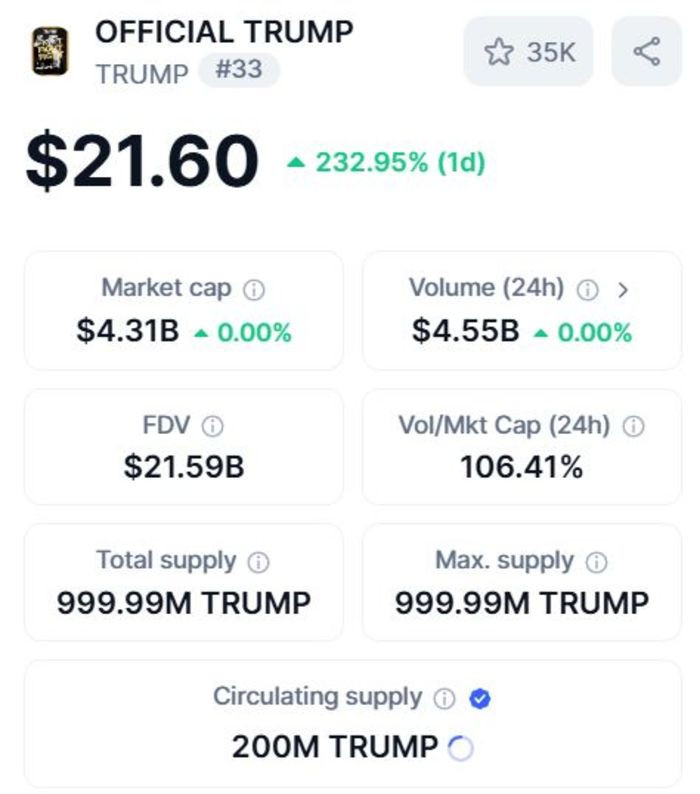This screenshot has height=794, width=700.
Task: Open the share options icon
Action: (646, 51)
